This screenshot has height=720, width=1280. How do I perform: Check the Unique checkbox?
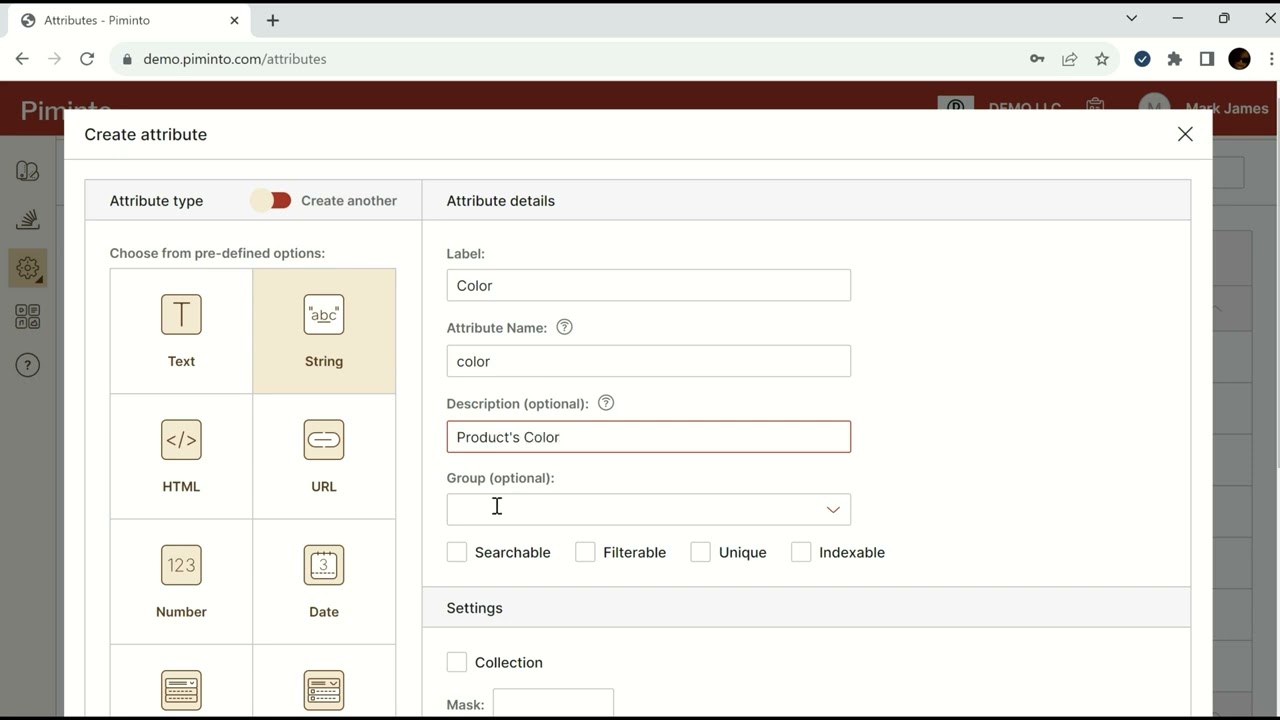[x=701, y=552]
